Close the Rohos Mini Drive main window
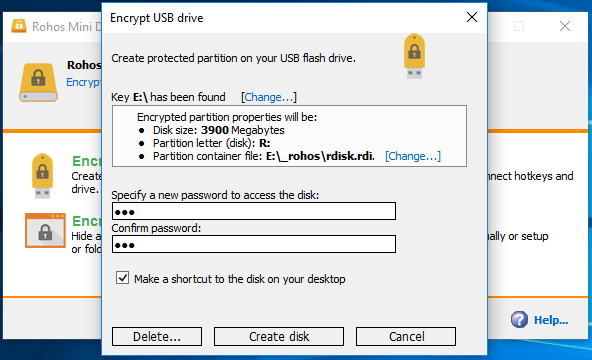The width and height of the screenshot is (592, 360). click(565, 26)
